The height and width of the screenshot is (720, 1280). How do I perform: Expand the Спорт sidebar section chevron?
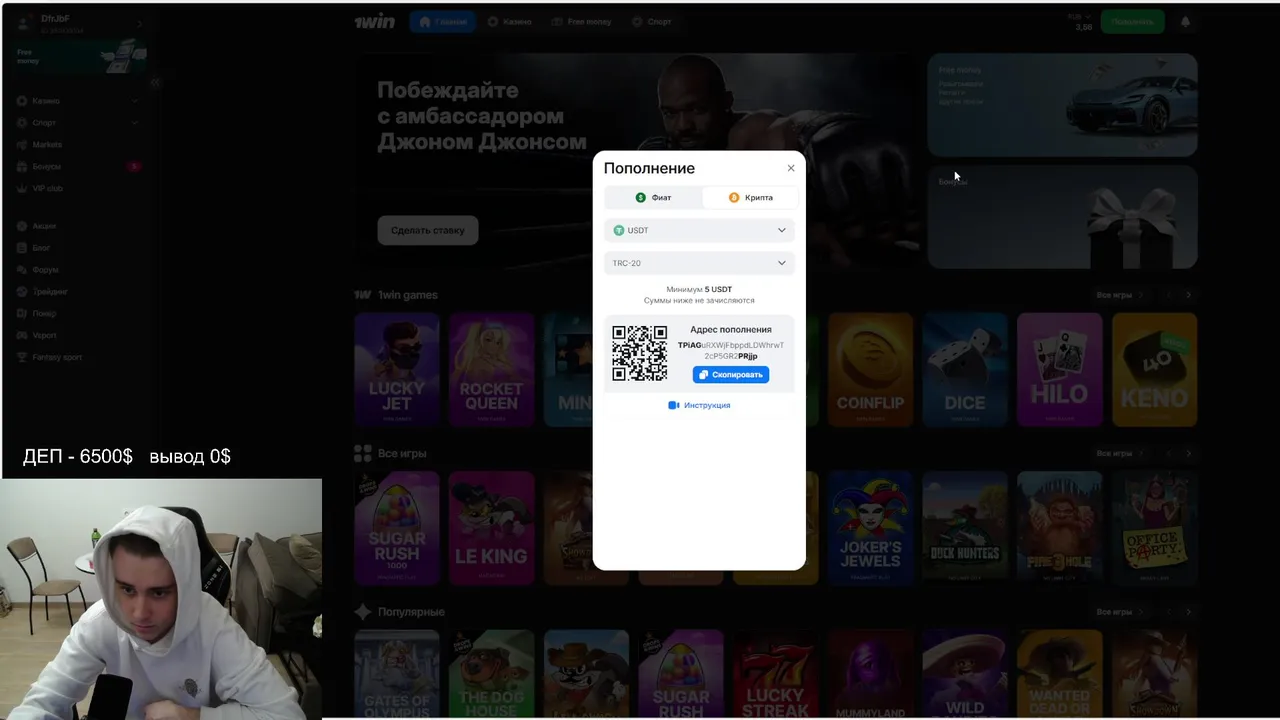(135, 122)
